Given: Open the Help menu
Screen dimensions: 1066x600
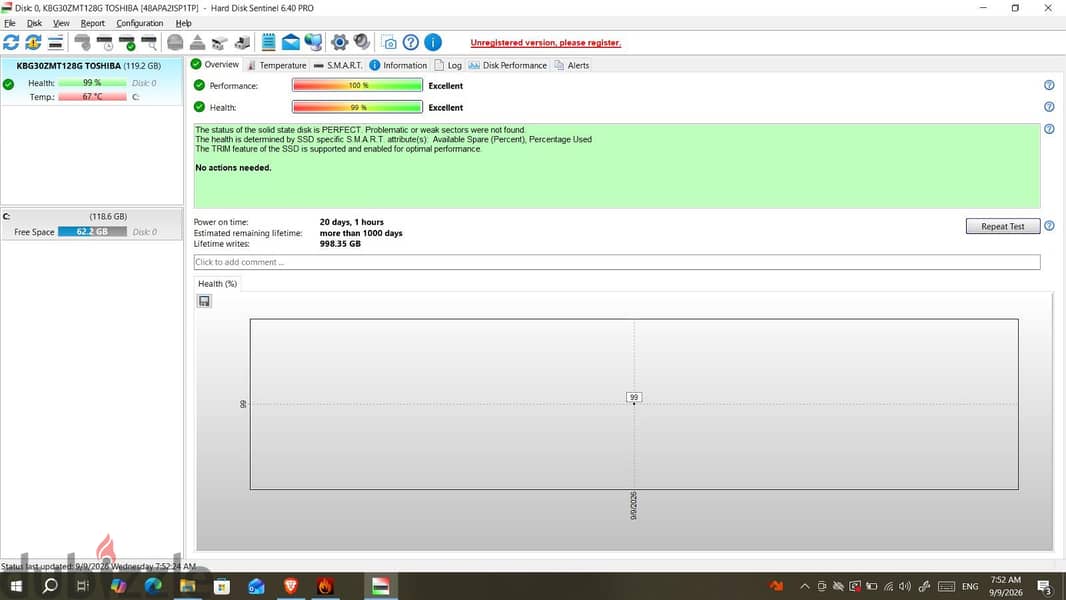Looking at the screenshot, I should [x=184, y=23].
